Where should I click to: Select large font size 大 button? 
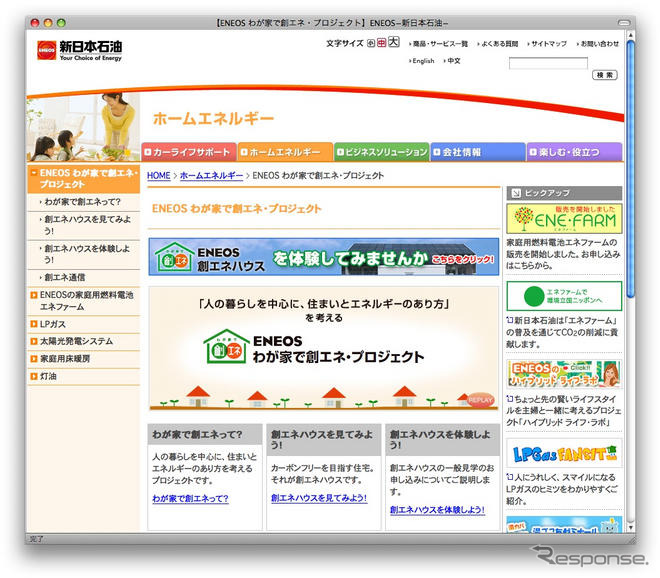[x=394, y=42]
